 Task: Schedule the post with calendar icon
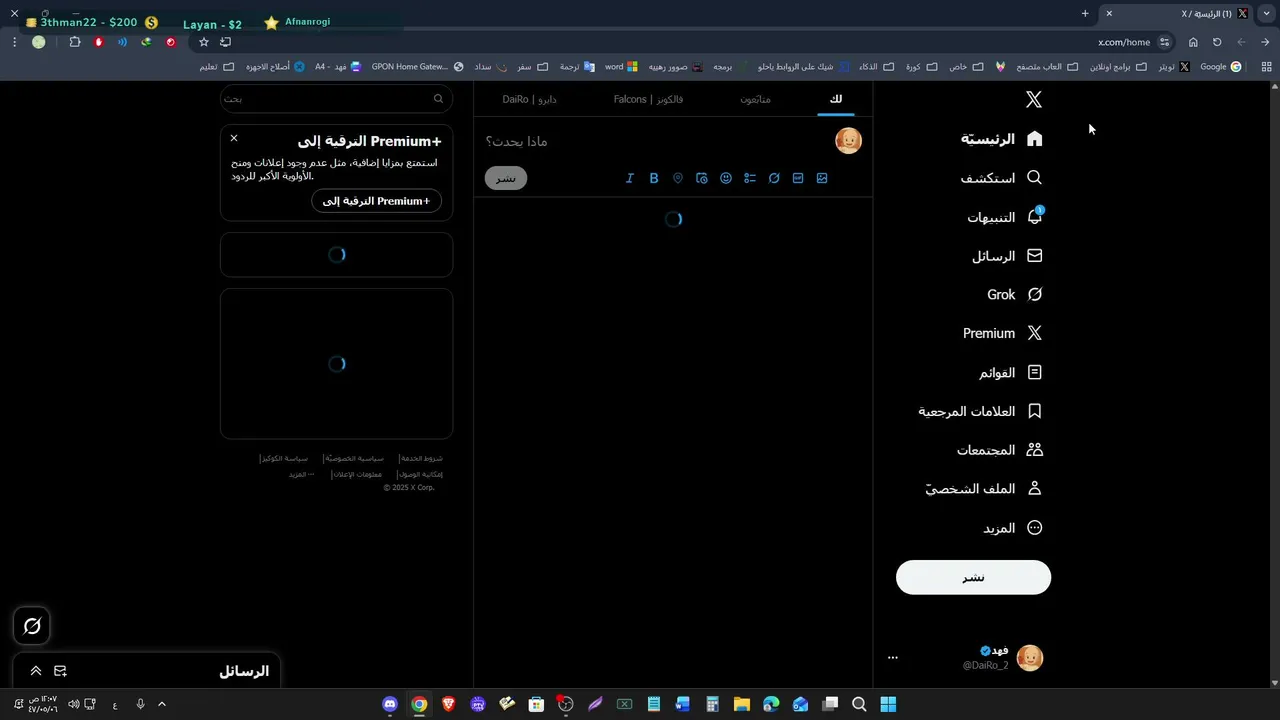[x=702, y=178]
